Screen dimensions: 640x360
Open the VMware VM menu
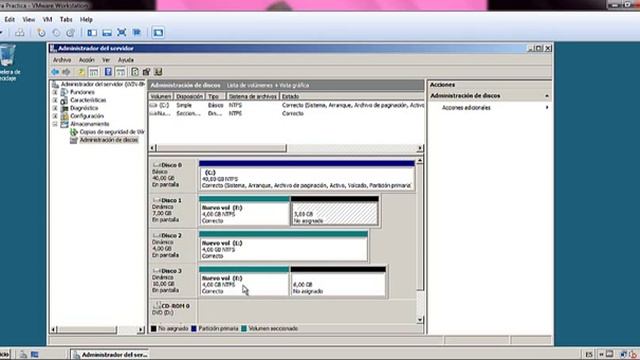[47, 20]
